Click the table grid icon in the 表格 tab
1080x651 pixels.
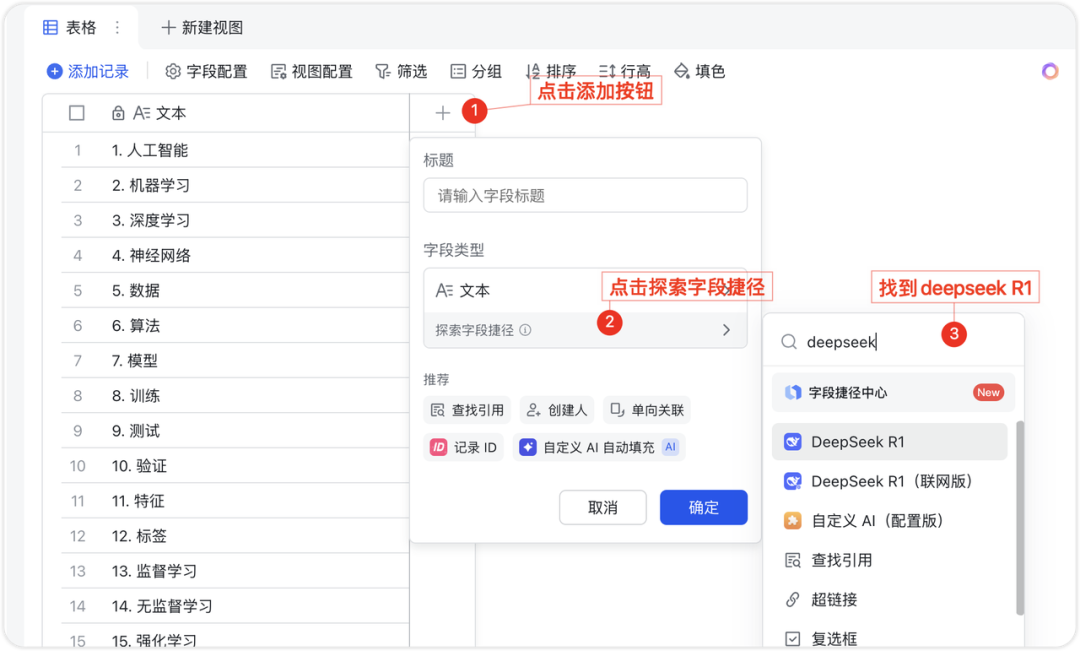click(x=50, y=28)
